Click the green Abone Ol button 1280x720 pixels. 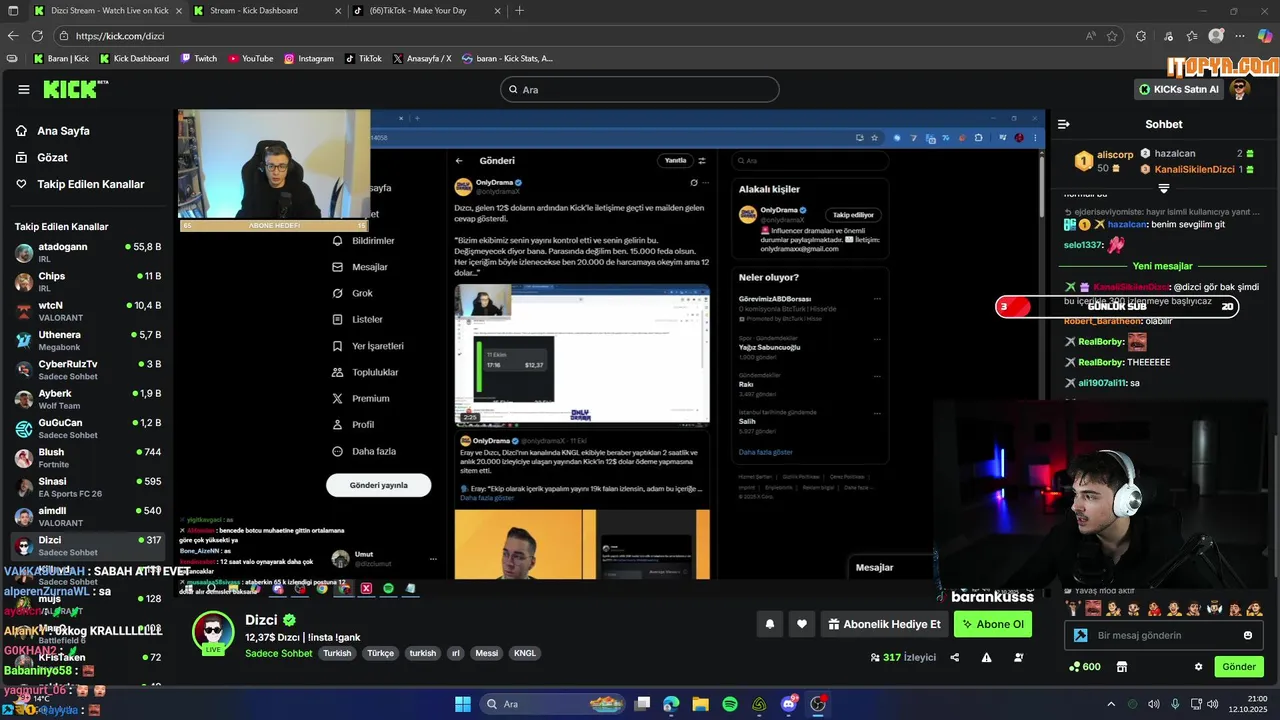(993, 624)
